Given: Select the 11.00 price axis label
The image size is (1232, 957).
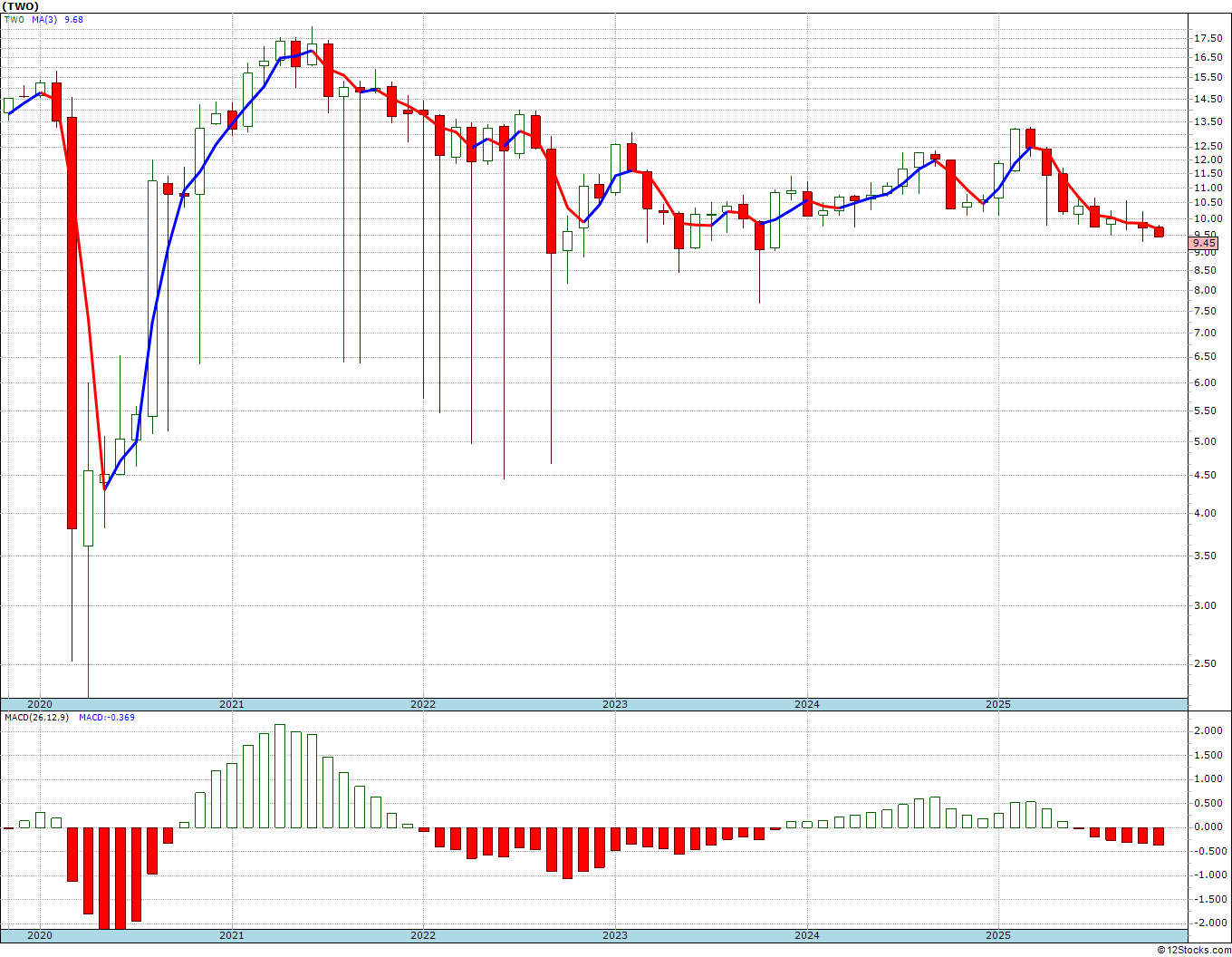Looking at the screenshot, I should coord(1208,188).
